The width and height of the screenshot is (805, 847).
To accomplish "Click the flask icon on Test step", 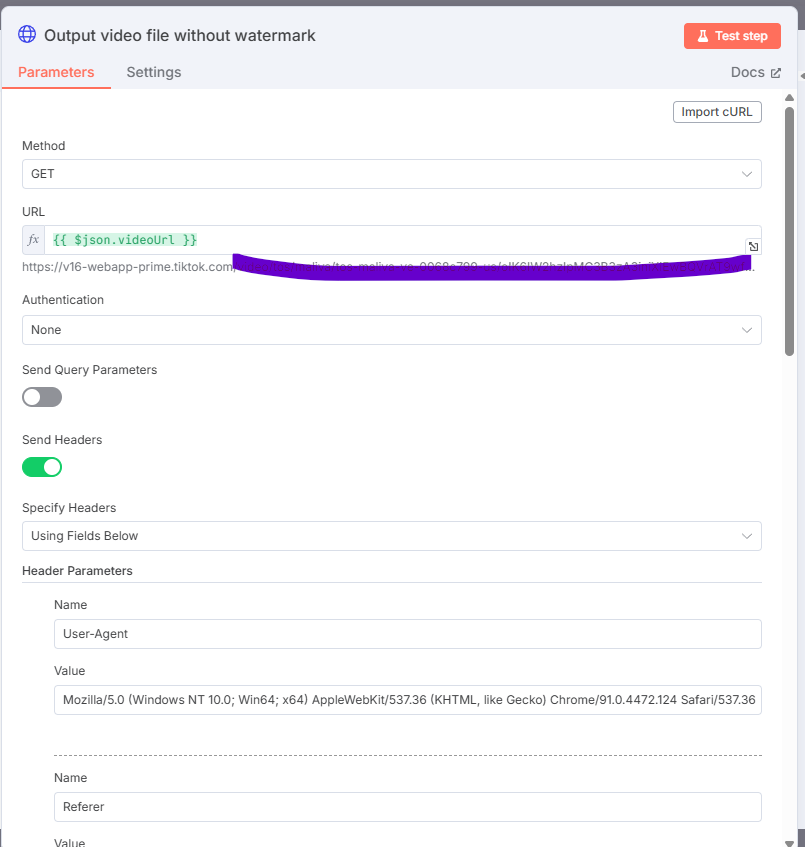I will [702, 36].
